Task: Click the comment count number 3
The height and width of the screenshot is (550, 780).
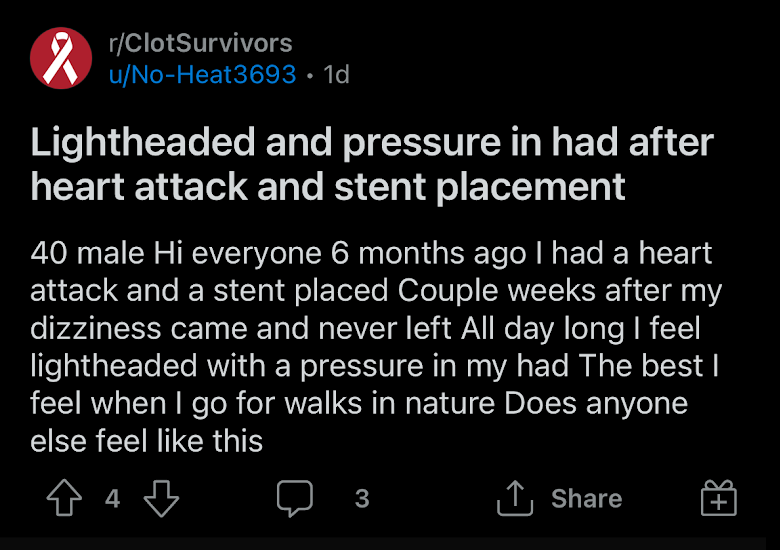Action: coord(362,498)
